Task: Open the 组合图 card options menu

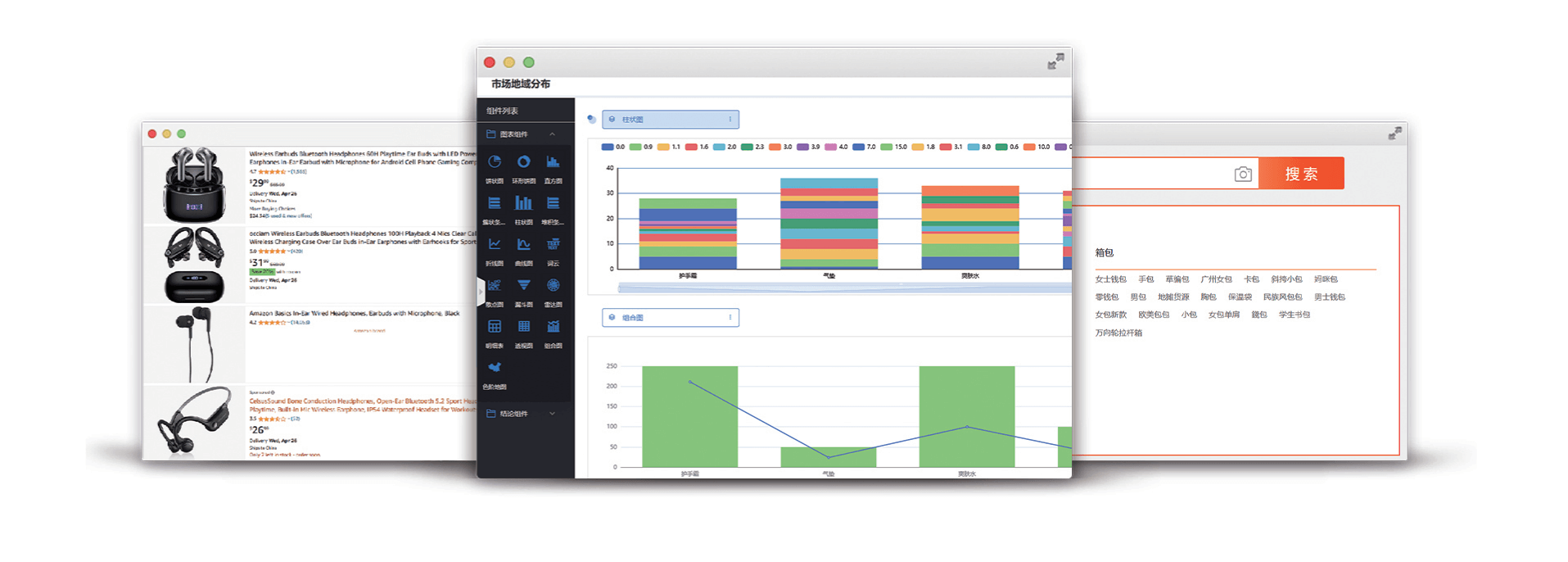Action: coord(730,318)
